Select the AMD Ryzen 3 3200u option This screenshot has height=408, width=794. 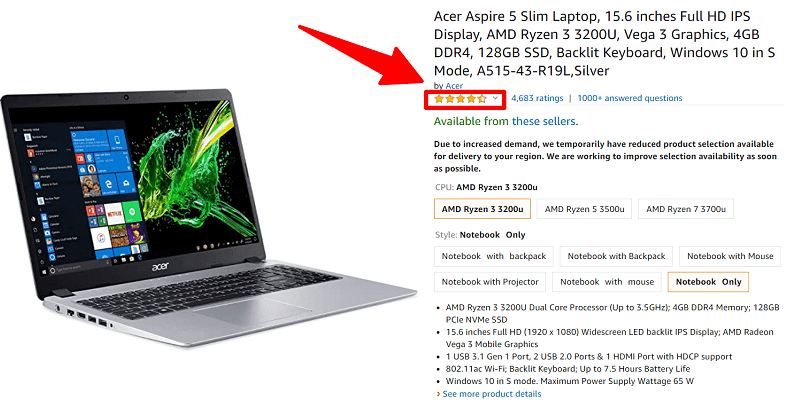click(x=482, y=209)
